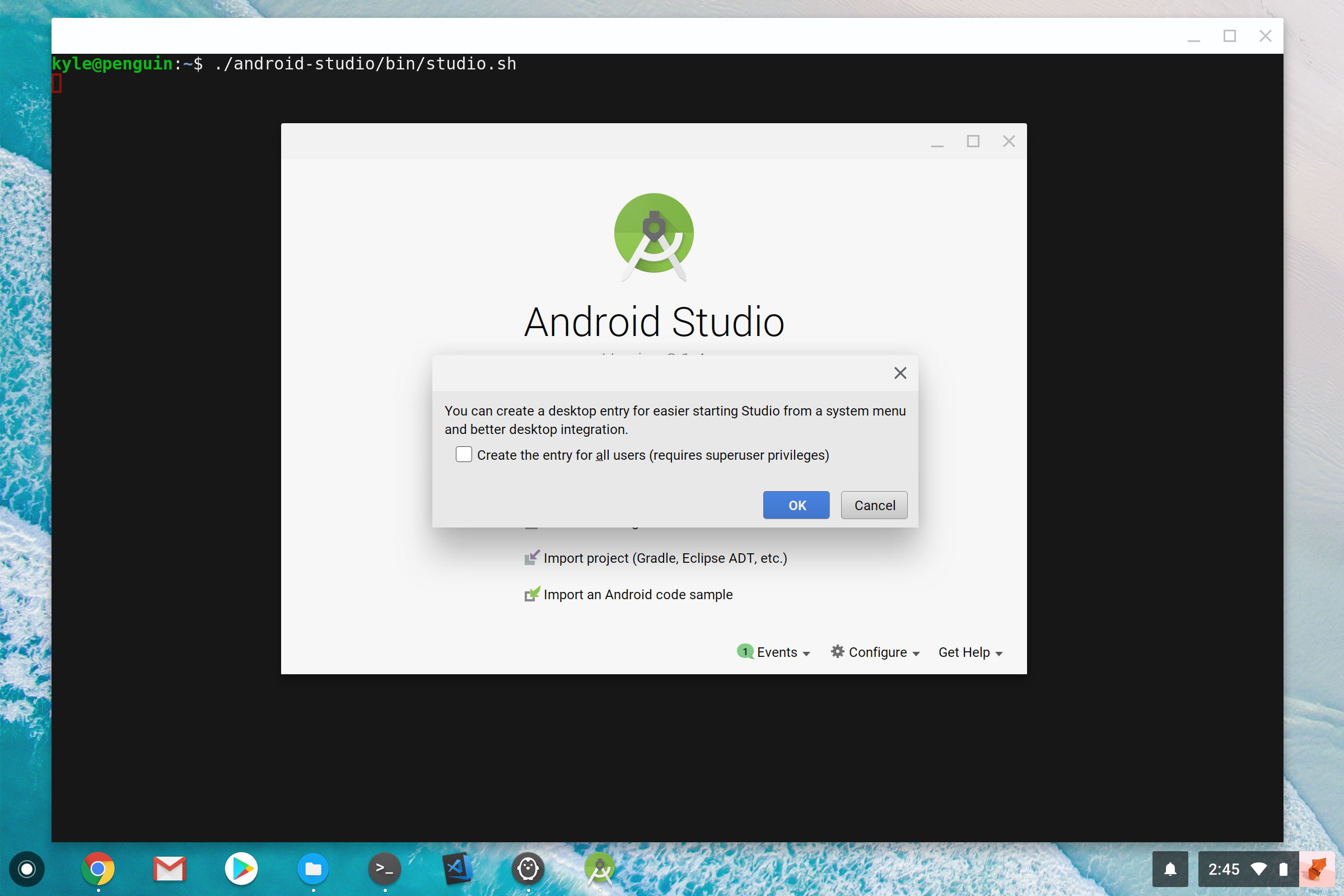This screenshot has height=896, width=1344.
Task: Click the Android Studio shelf icon
Action: pos(599,869)
